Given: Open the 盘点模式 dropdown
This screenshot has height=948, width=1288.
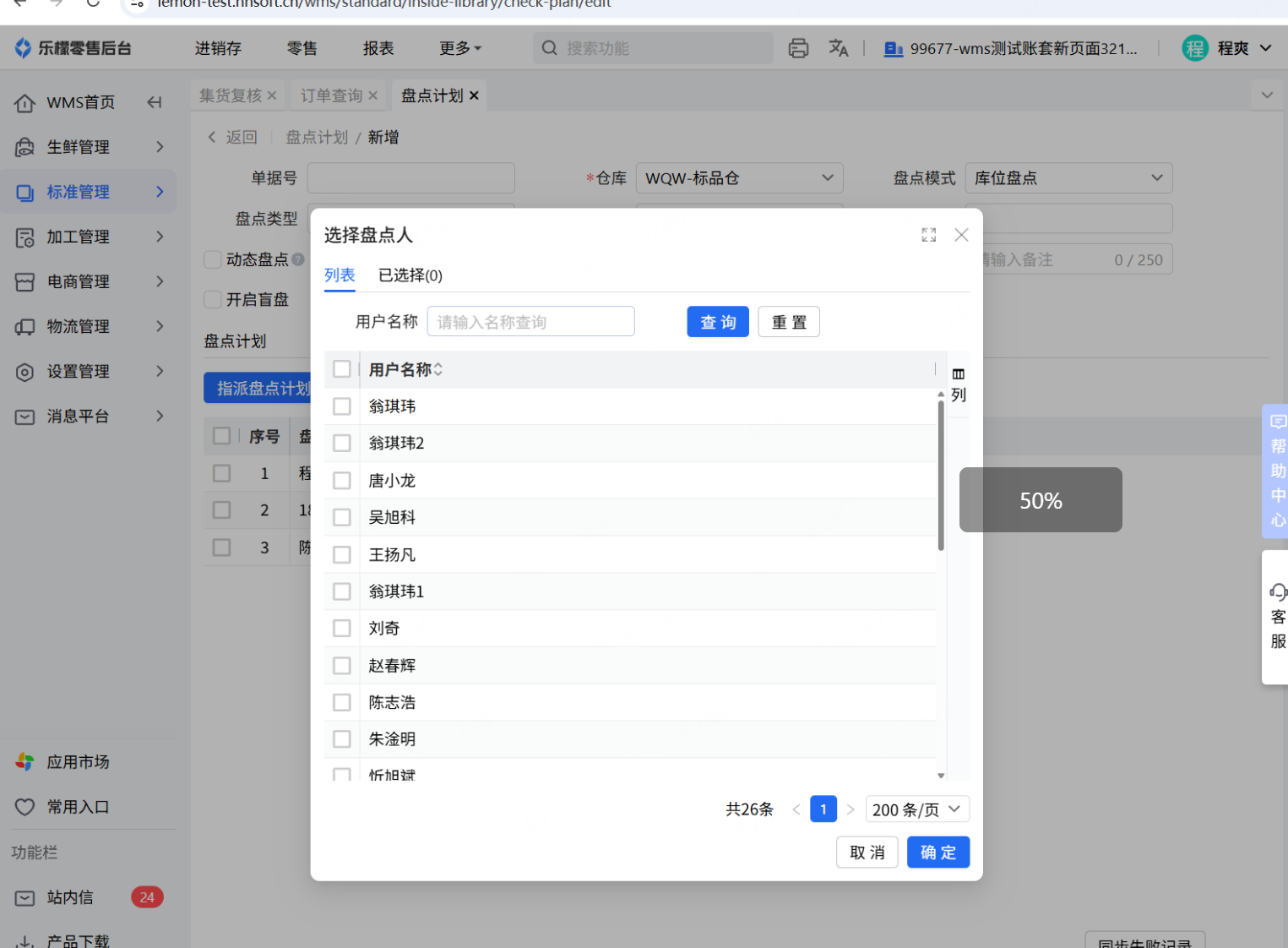Looking at the screenshot, I should click(1068, 178).
